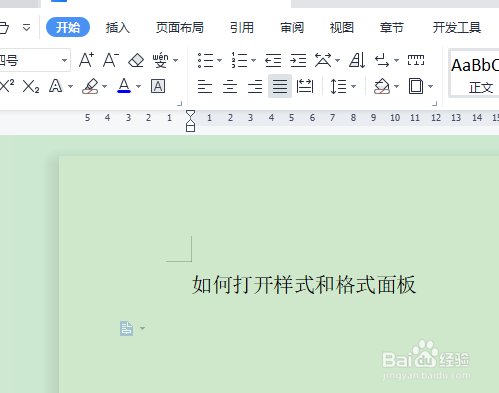Toggle superscript formatting

tap(7, 86)
